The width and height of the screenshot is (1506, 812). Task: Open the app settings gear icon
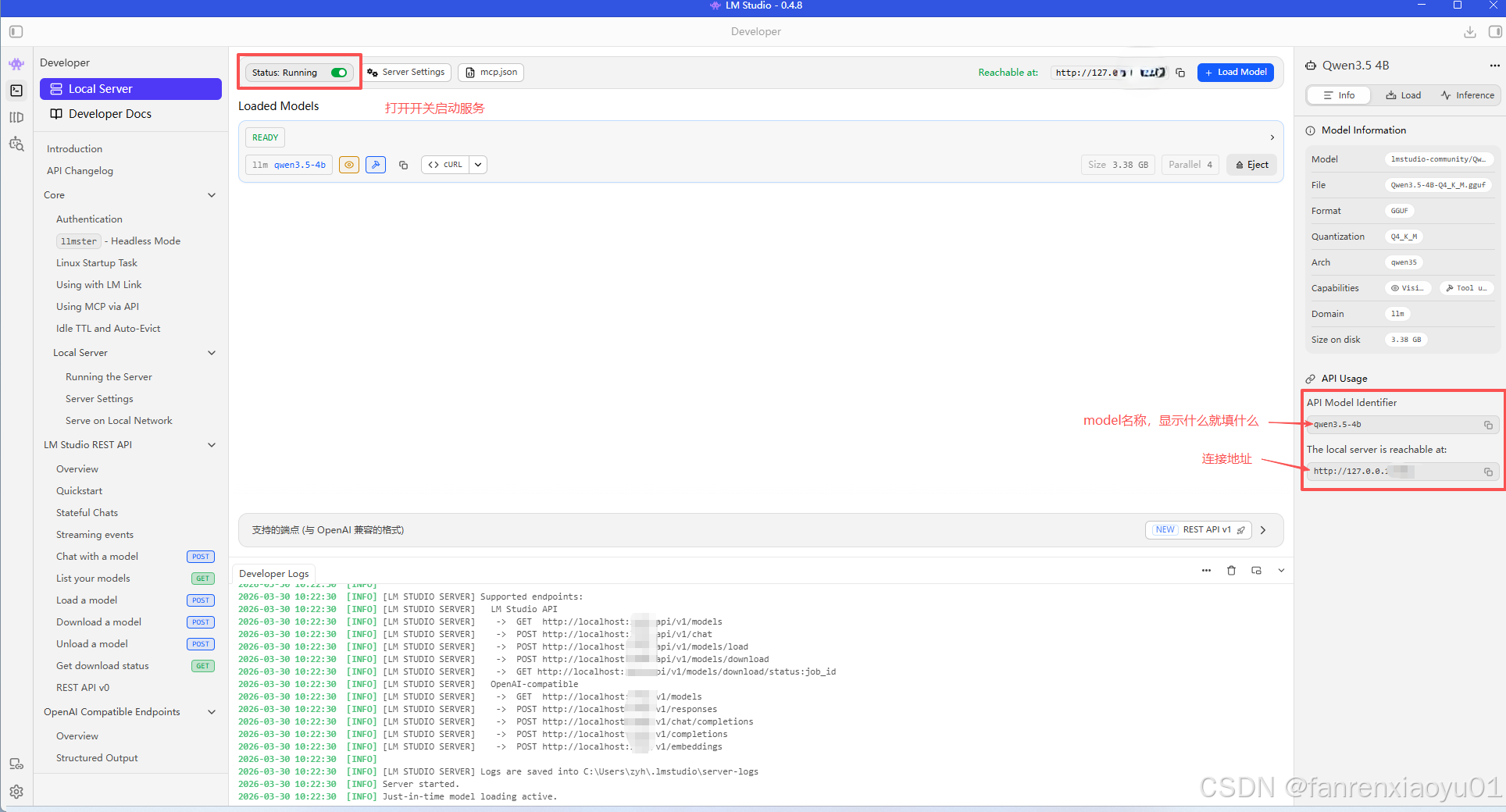[x=16, y=792]
